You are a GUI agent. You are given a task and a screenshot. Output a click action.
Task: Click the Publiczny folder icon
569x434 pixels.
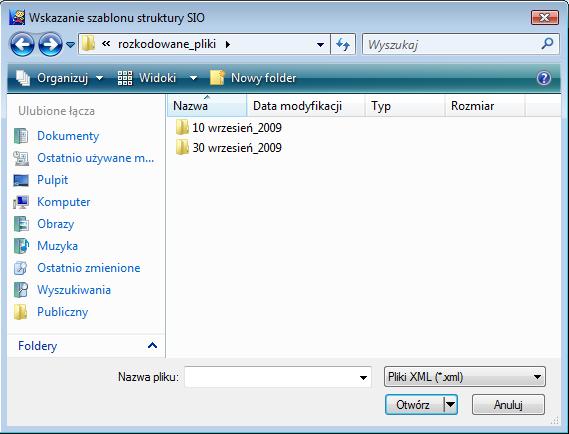pyautogui.click(x=21, y=312)
